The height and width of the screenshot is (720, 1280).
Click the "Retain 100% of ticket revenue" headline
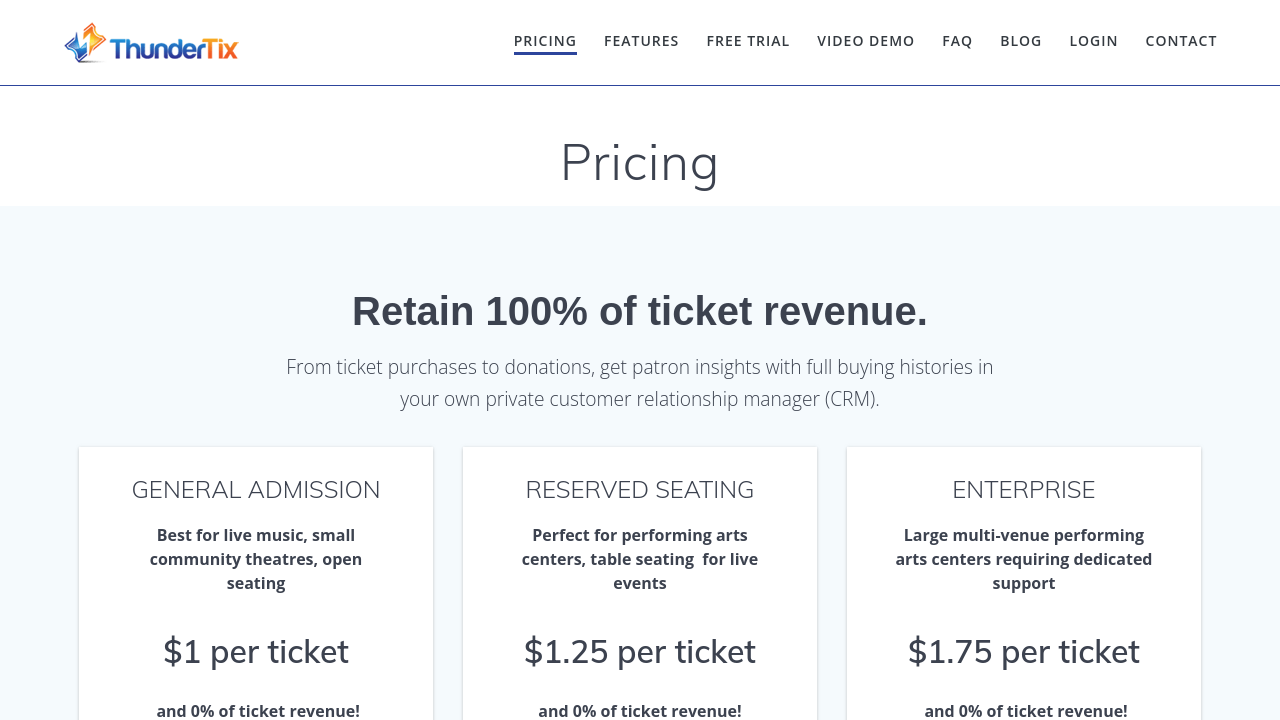click(x=640, y=311)
